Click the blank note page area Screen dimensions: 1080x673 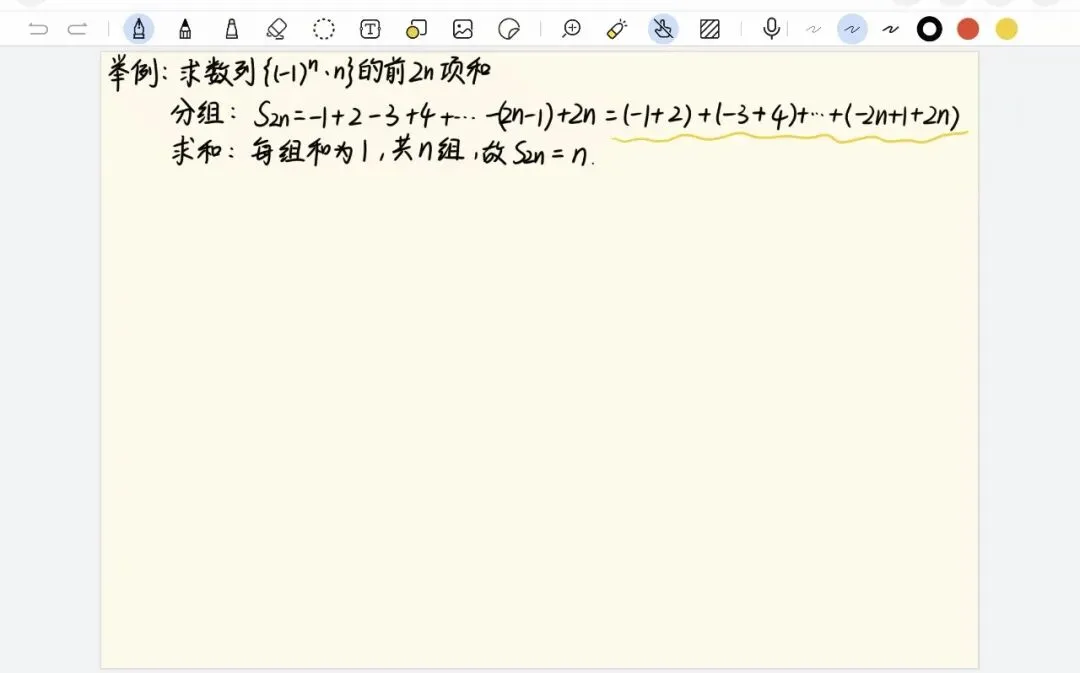point(540,420)
